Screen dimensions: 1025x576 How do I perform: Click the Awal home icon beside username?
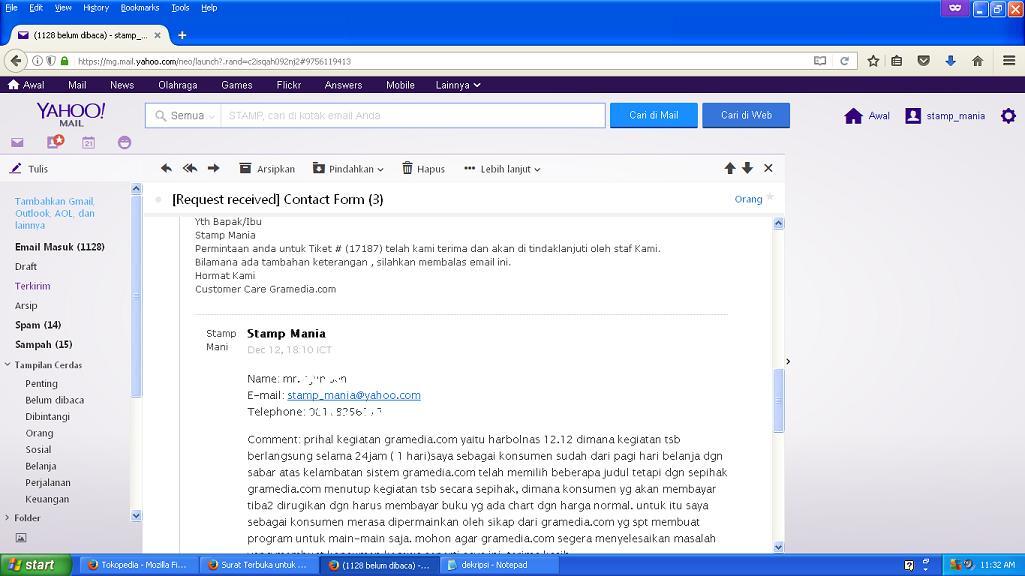point(866,116)
